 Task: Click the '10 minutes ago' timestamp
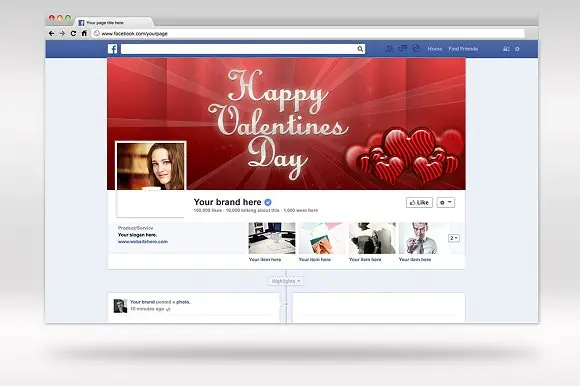(x=147, y=309)
